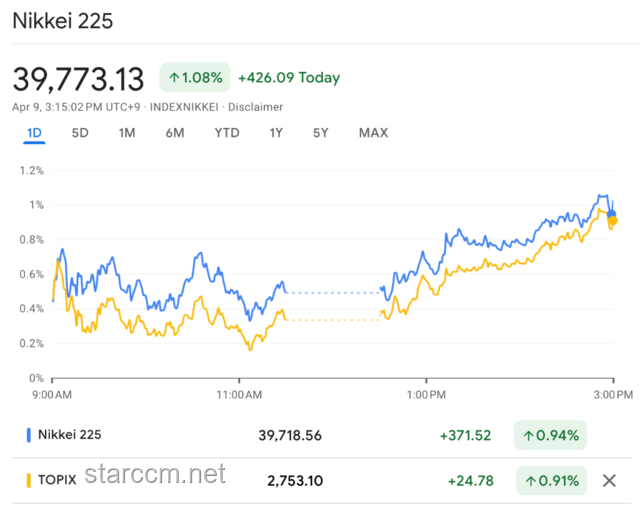Remove TOPIX comparison with X icon
The height and width of the screenshot is (514, 640).
(x=609, y=481)
